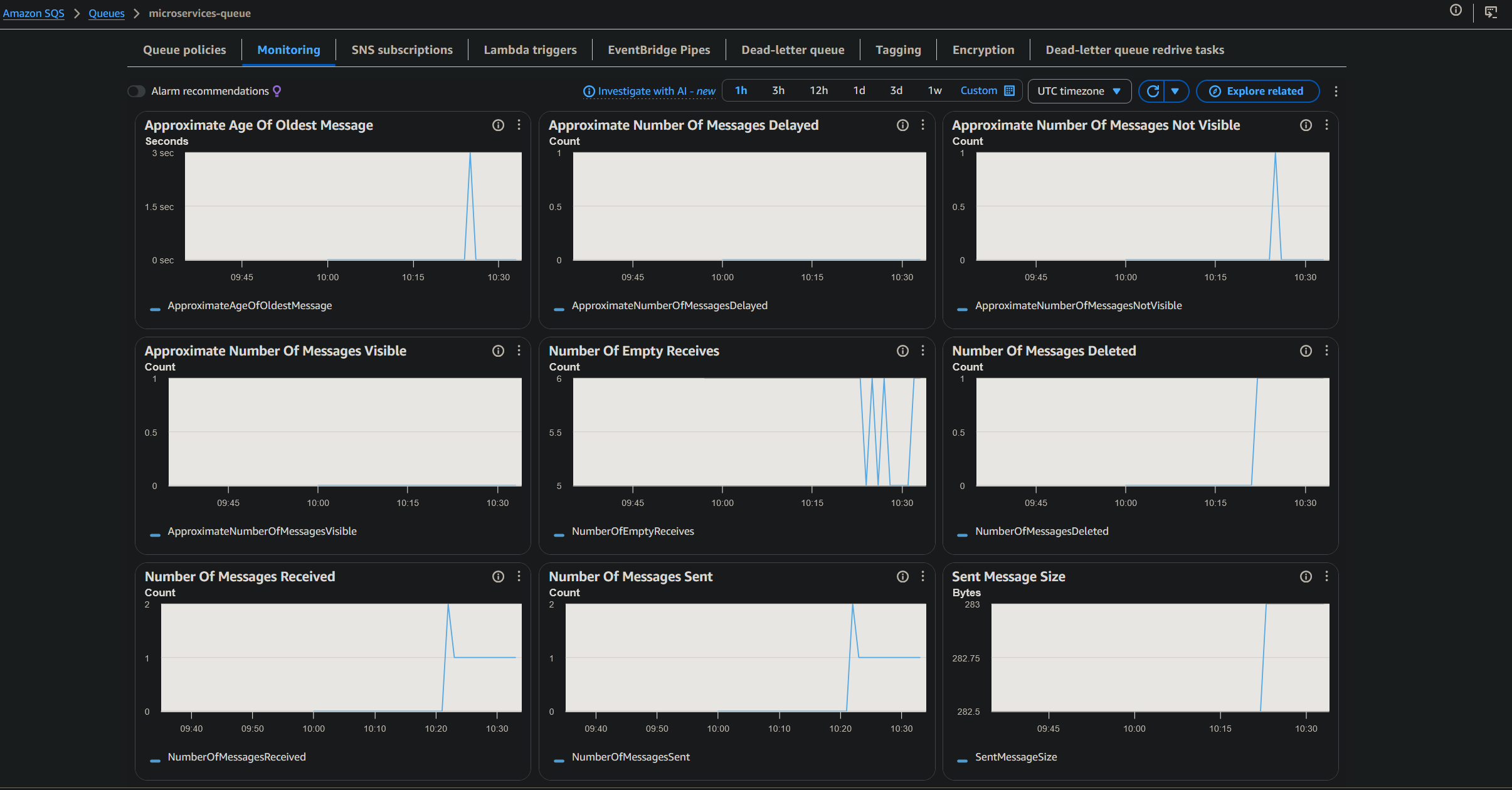1512x790 pixels.
Task: Open info for Number Of Messages Sent
Action: pos(902,577)
